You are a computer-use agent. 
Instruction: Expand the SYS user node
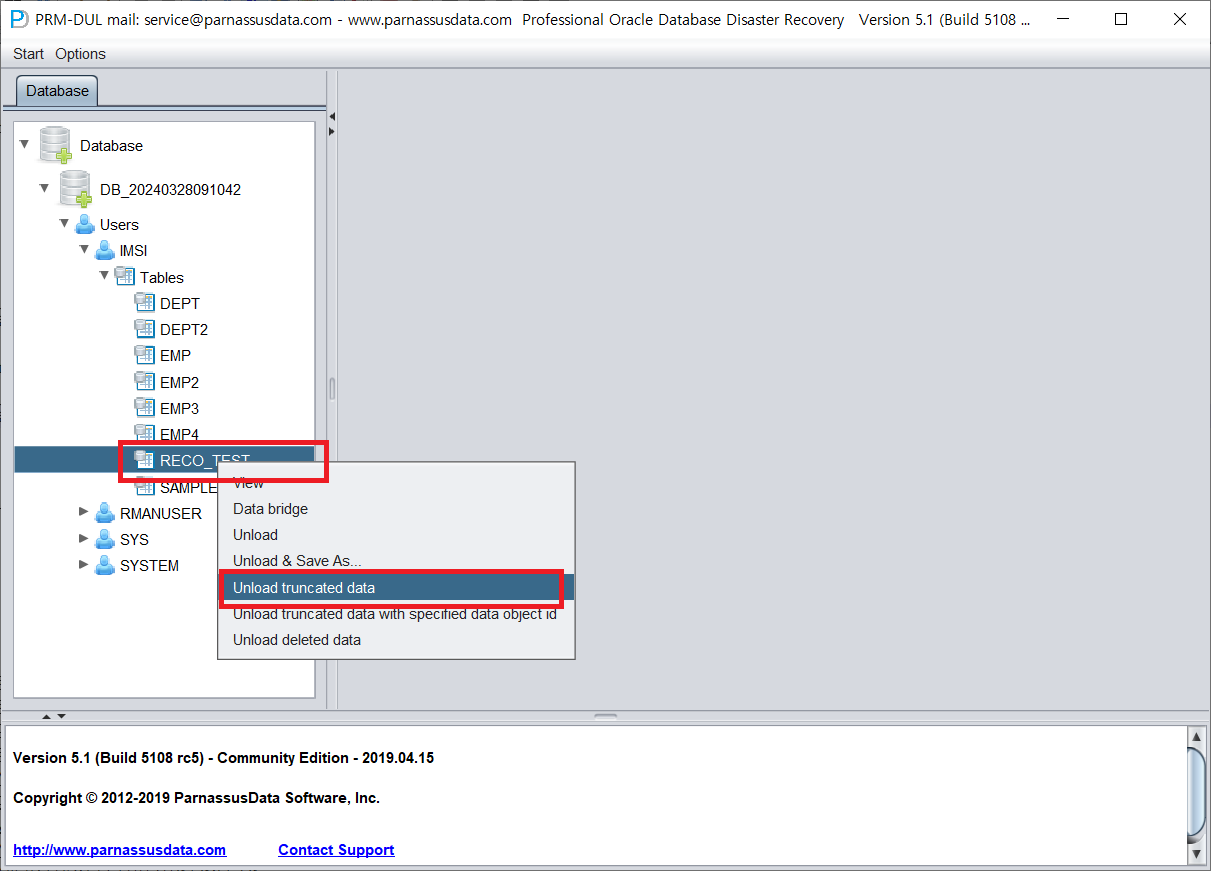pyautogui.click(x=84, y=538)
